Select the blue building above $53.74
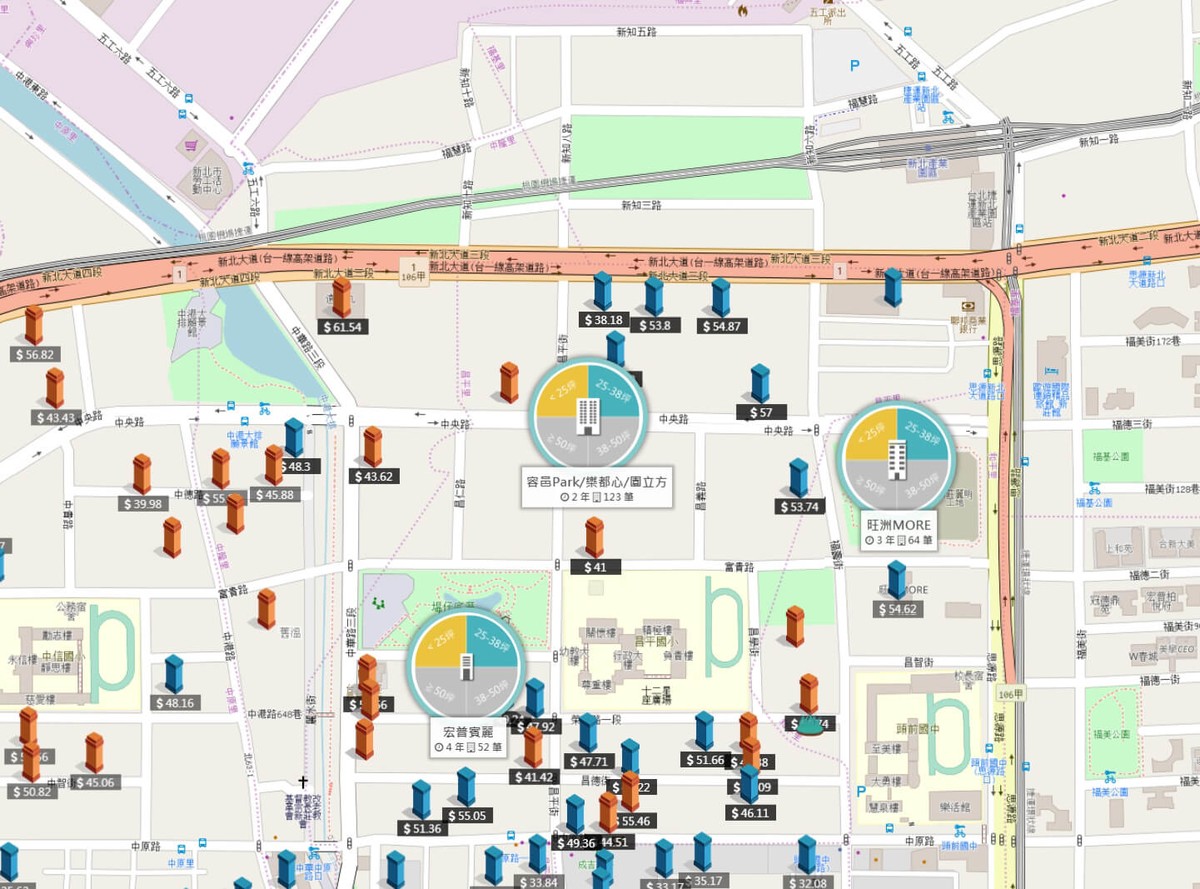 pos(798,478)
